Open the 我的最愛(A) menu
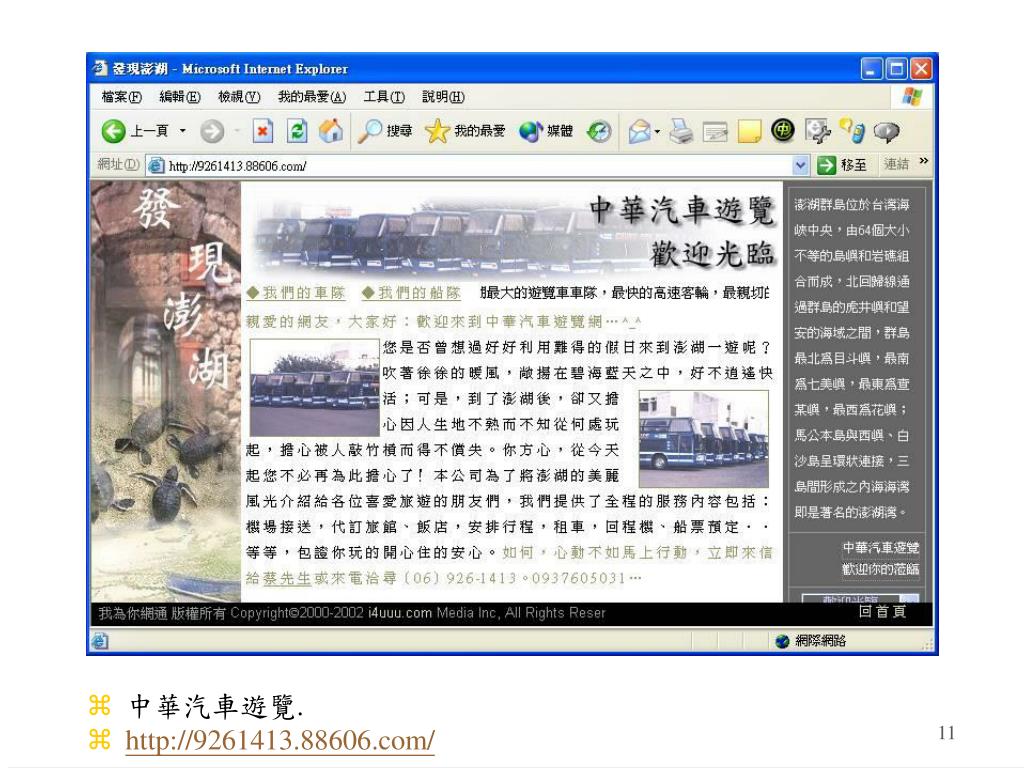 (x=312, y=97)
